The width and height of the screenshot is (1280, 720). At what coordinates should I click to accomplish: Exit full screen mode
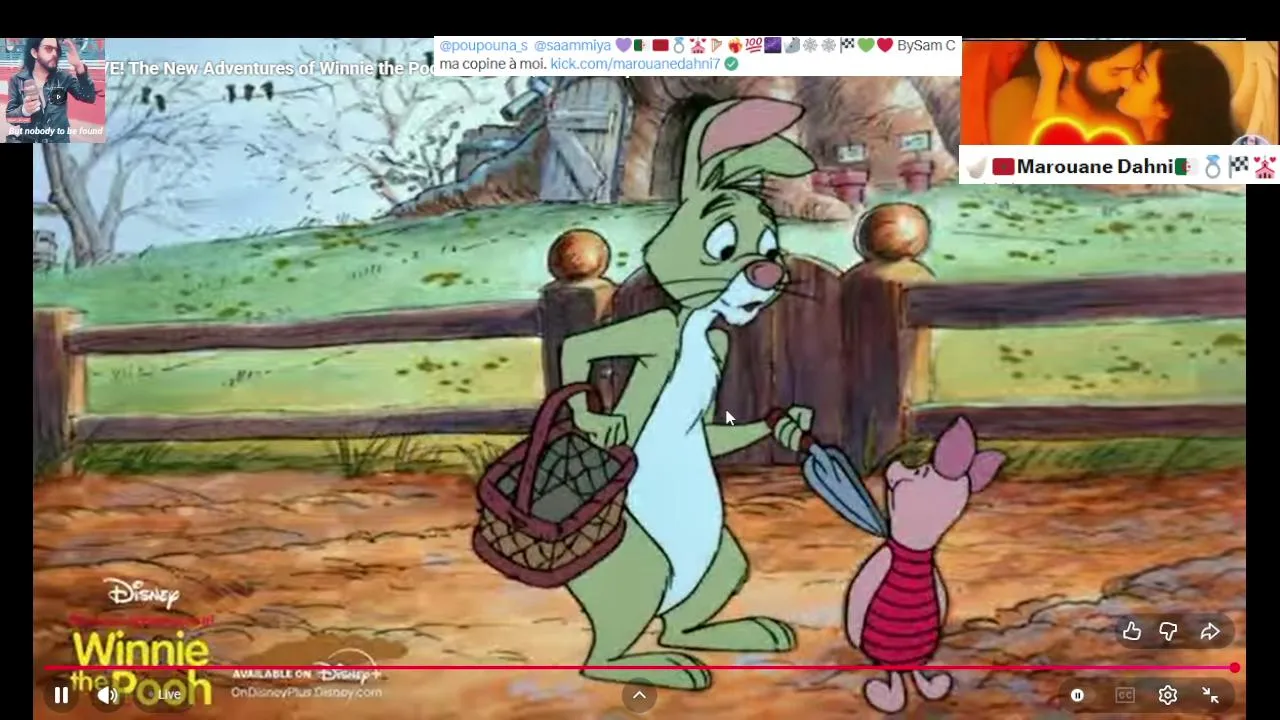[1211, 695]
